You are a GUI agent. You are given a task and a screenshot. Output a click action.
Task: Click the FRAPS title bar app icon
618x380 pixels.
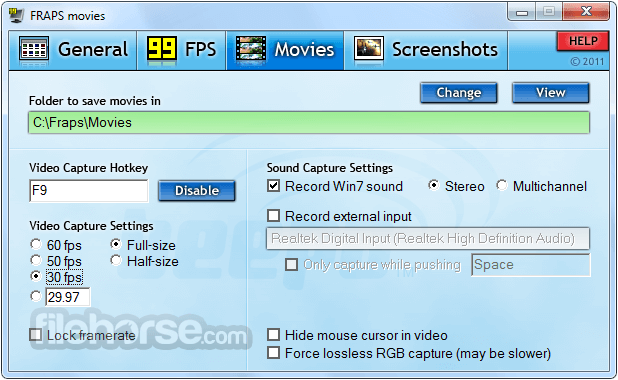click(17, 15)
